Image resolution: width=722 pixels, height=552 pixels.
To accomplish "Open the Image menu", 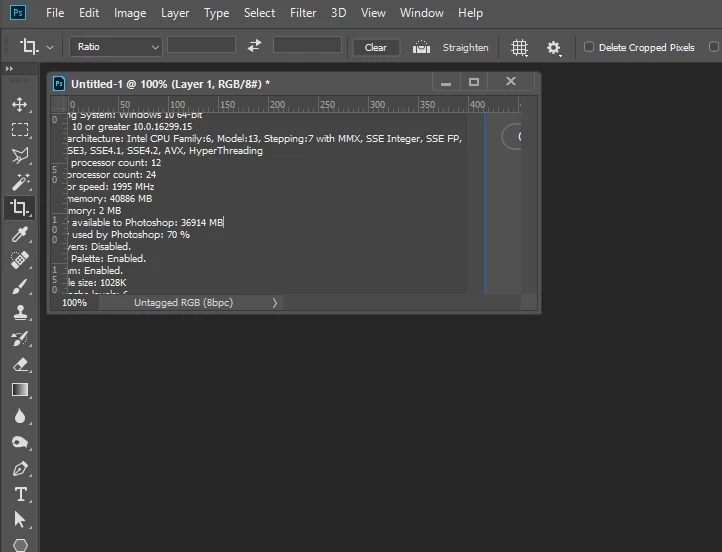I will 130,13.
